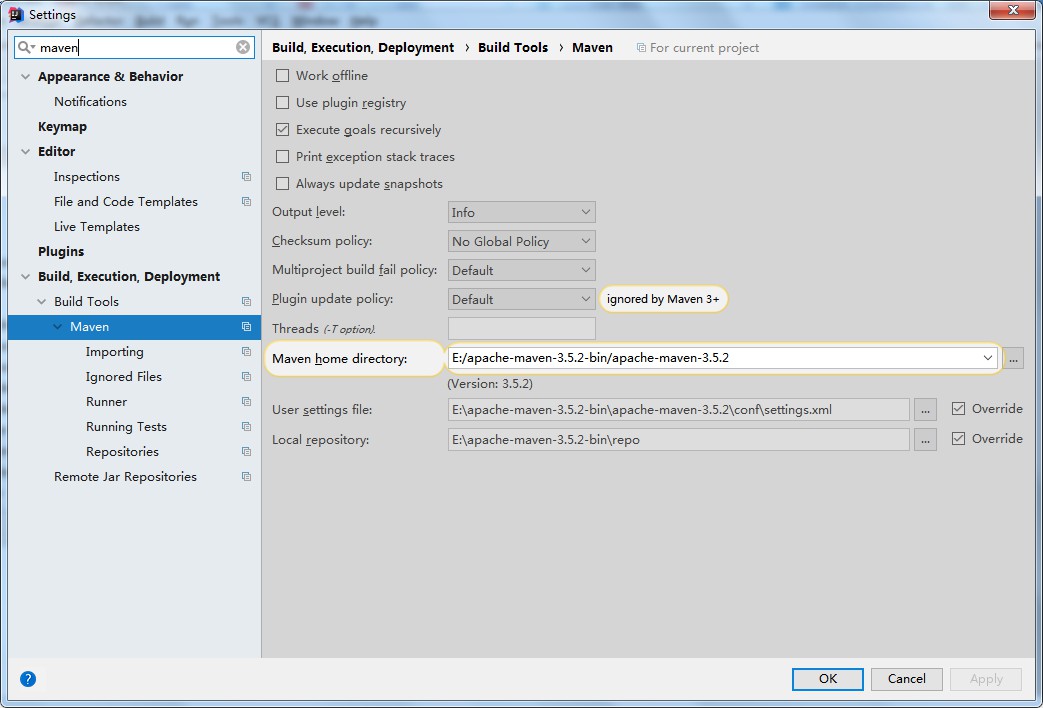Click the User settings file path field
This screenshot has height=708, width=1043.
click(x=678, y=410)
